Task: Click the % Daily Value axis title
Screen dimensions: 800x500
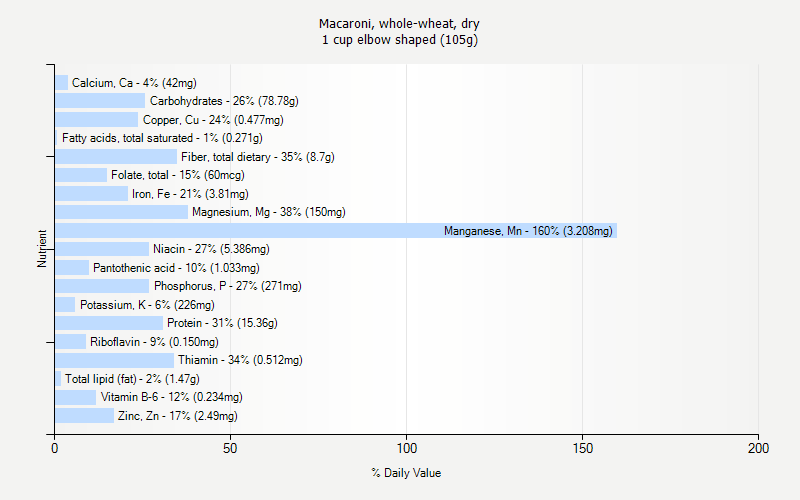Action: pyautogui.click(x=406, y=473)
